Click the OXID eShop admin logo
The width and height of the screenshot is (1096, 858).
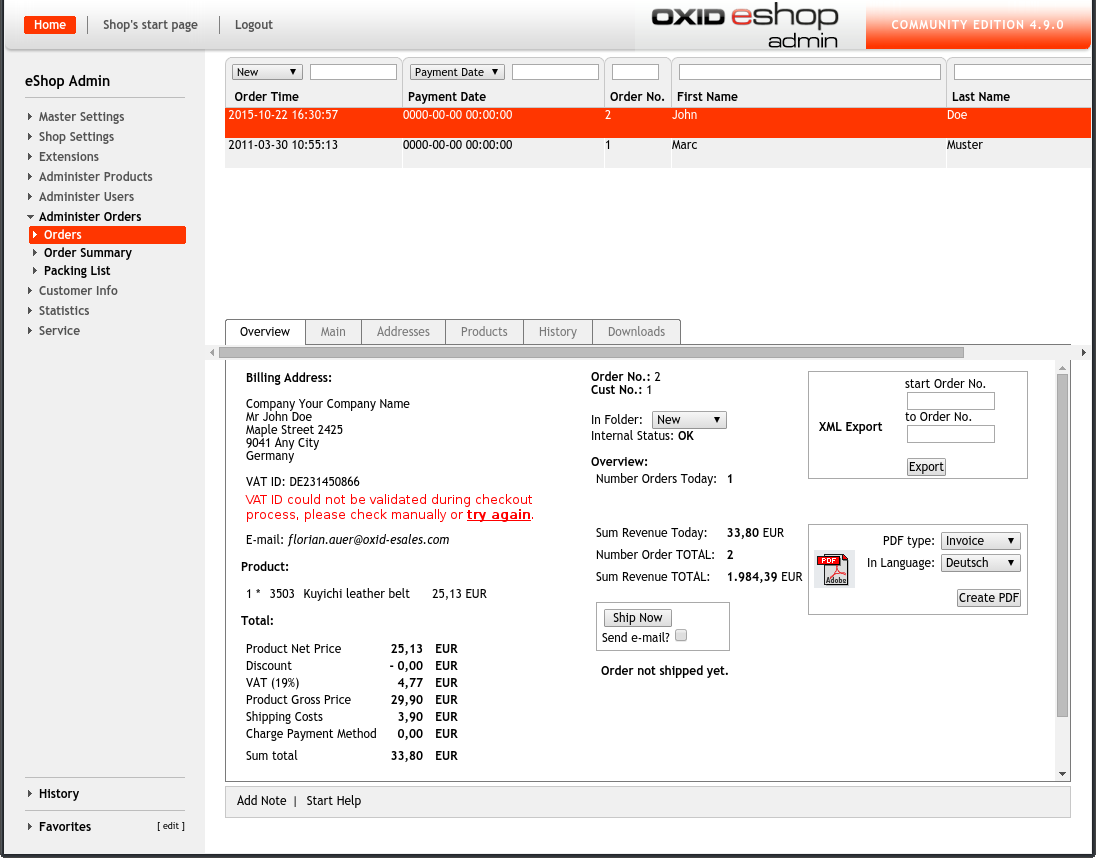pyautogui.click(x=744, y=26)
